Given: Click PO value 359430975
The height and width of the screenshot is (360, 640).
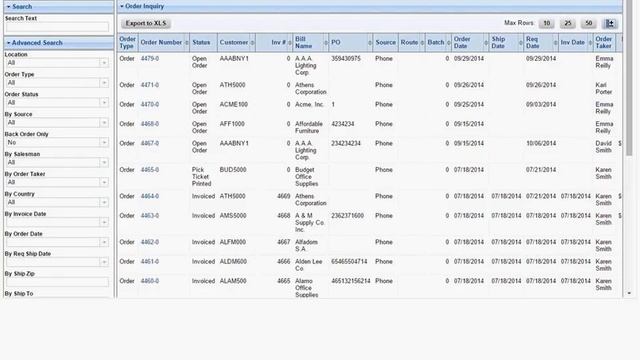Looking at the screenshot, I should 346,59.
